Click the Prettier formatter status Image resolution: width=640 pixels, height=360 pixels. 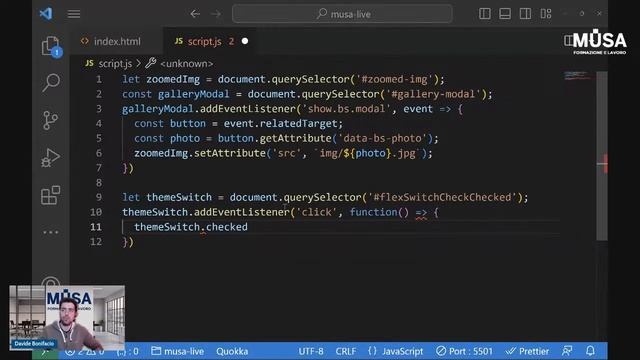(527, 351)
